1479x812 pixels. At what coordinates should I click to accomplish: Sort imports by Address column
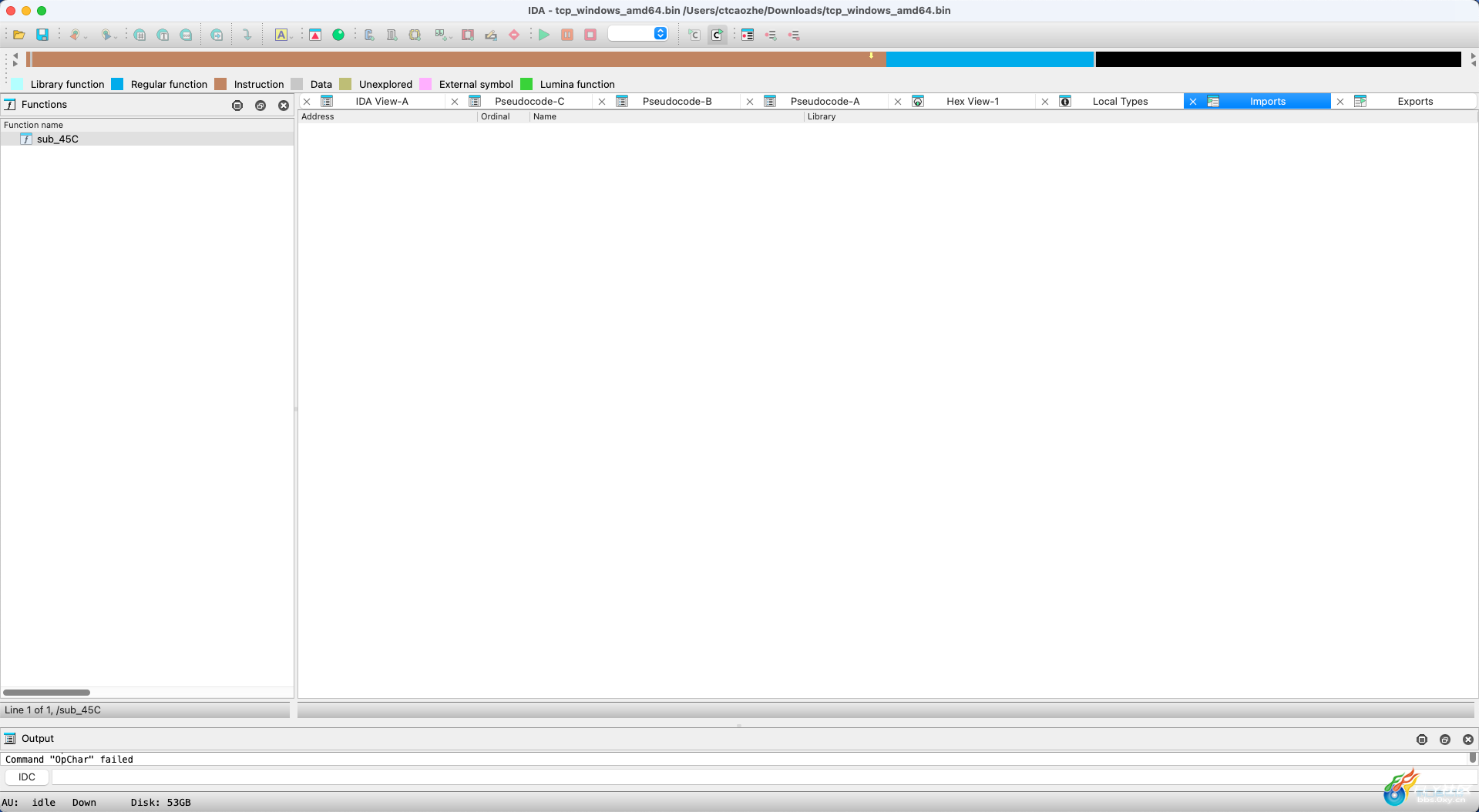click(388, 116)
